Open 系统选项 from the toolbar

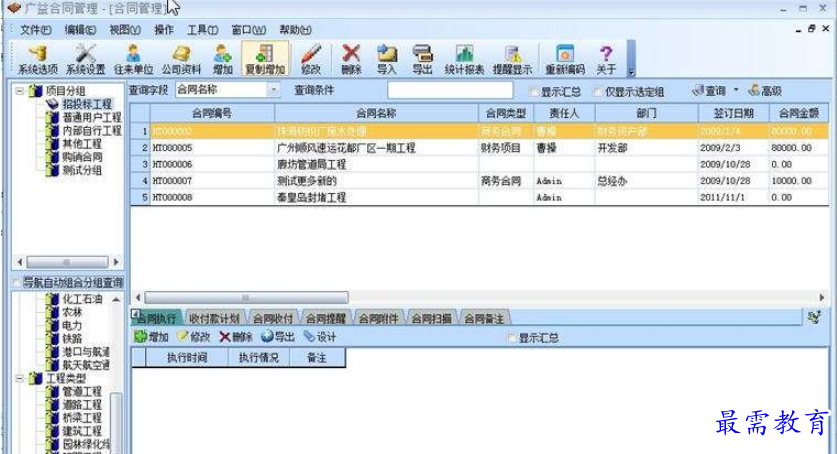[x=37, y=59]
